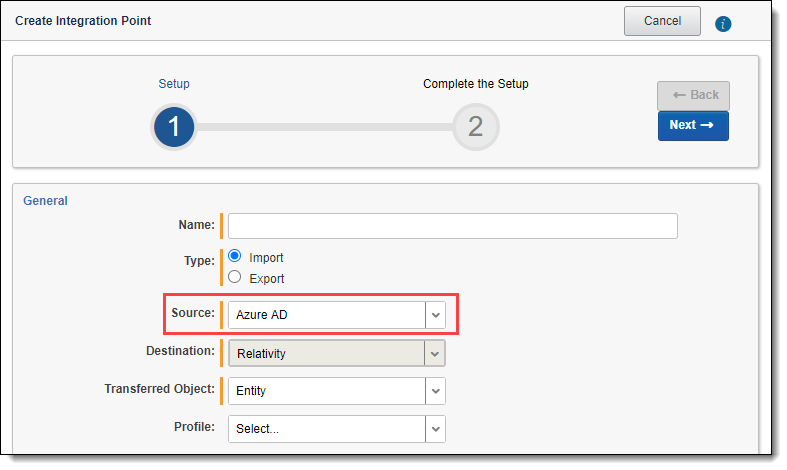Click the step 2 circle indicator

pos(475,126)
